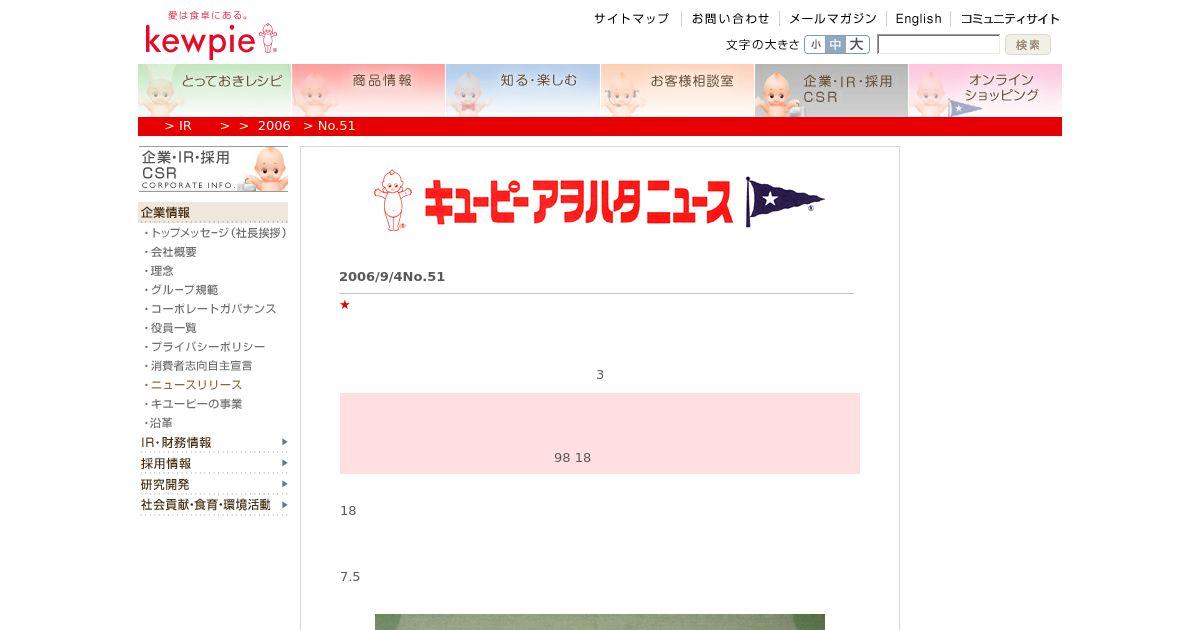The image size is (1200, 630).
Task: Click the 2006 breadcrumb link
Action: [x=274, y=126]
